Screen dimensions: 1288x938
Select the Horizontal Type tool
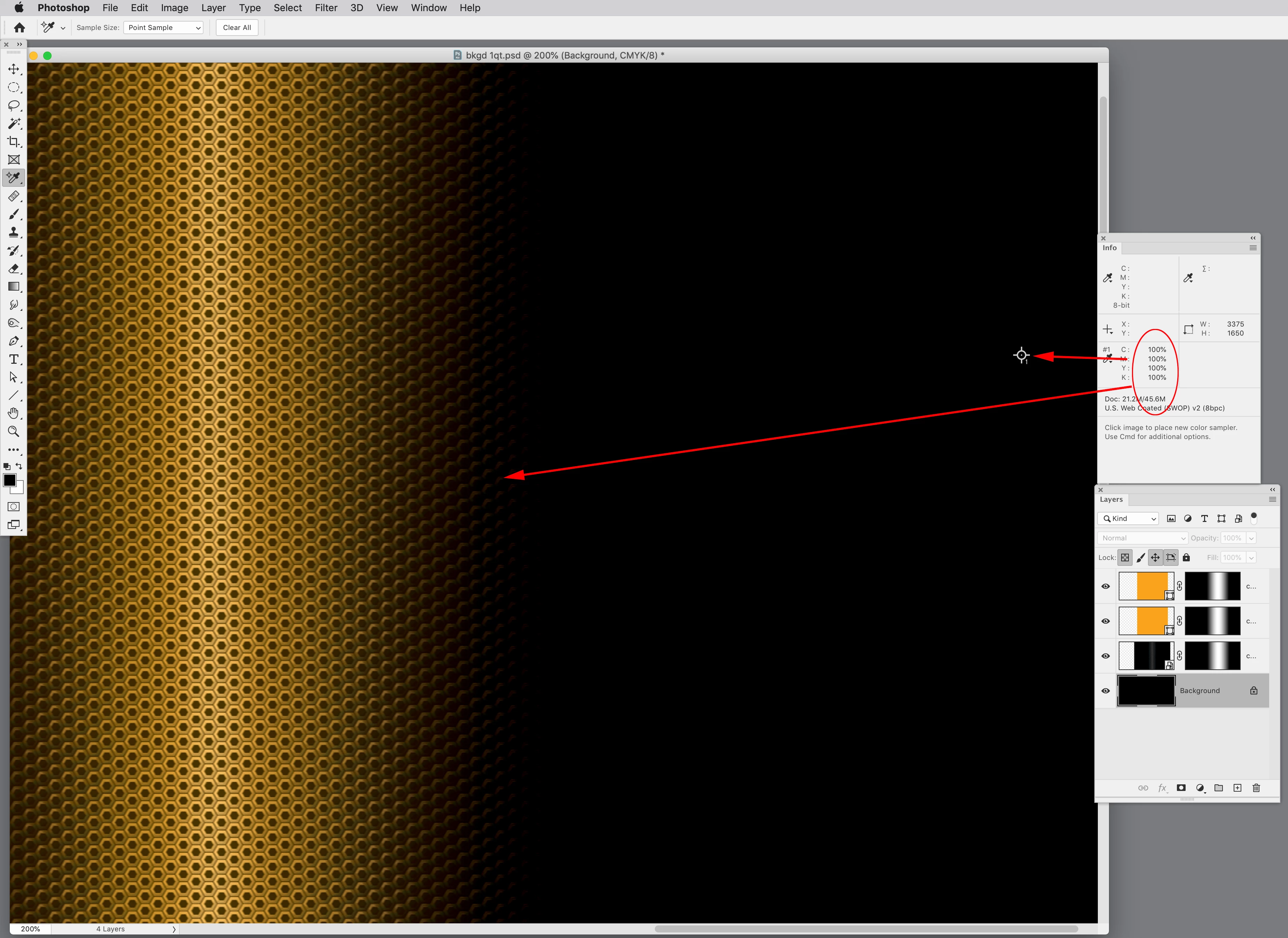pos(14,359)
